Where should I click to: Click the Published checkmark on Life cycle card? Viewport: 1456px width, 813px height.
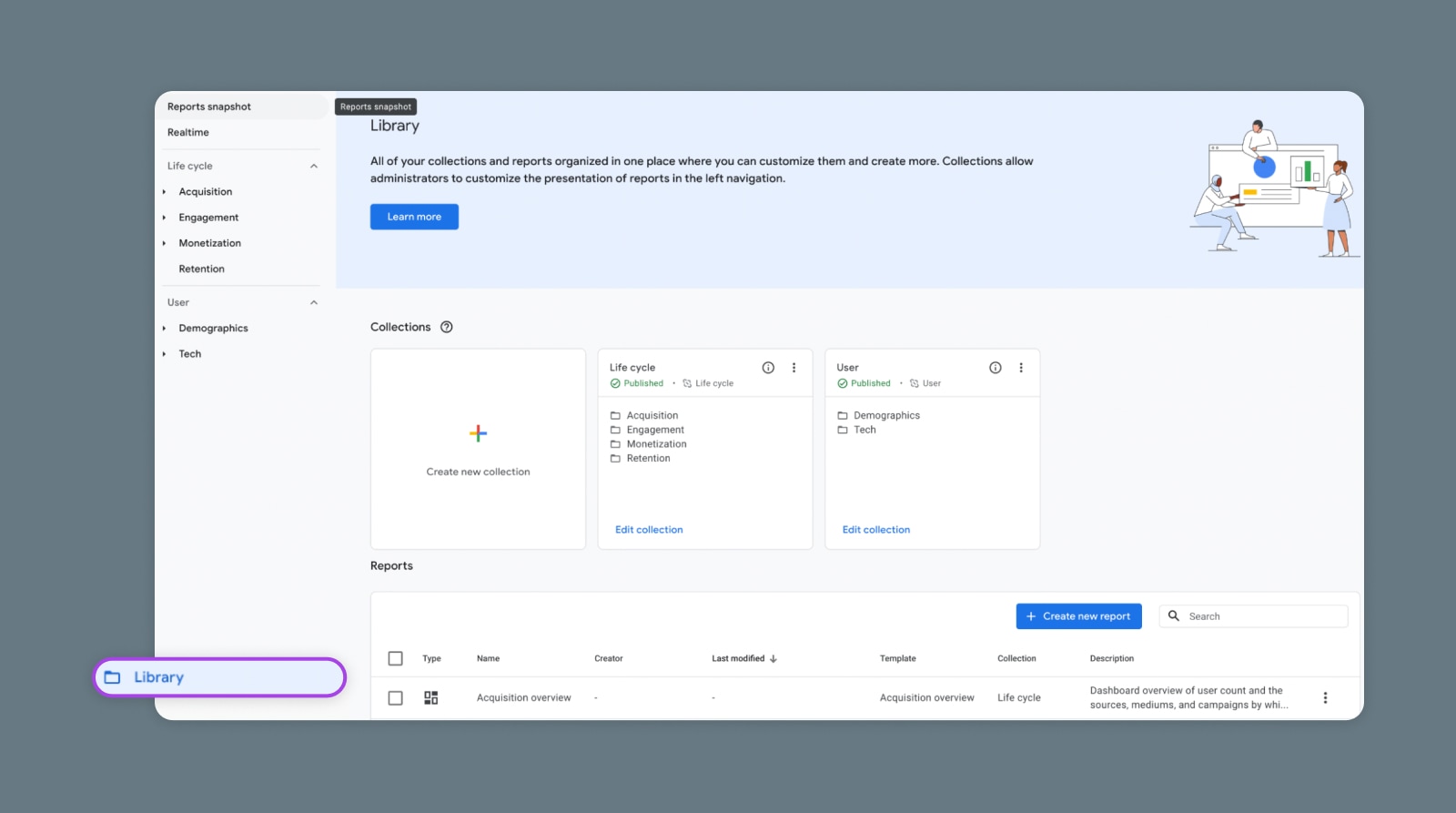[x=615, y=383]
